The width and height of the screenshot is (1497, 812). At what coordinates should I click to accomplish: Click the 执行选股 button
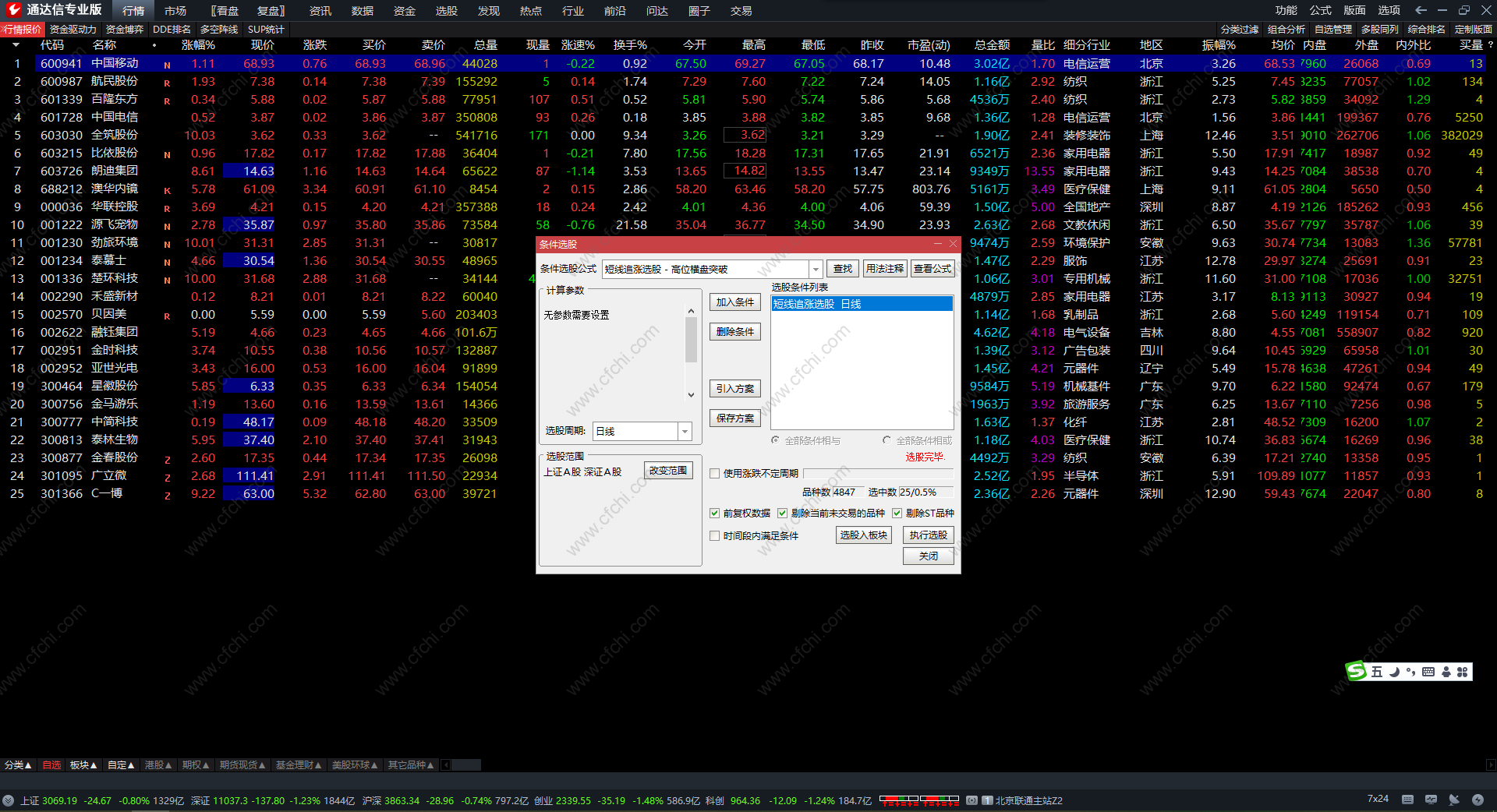(928, 535)
